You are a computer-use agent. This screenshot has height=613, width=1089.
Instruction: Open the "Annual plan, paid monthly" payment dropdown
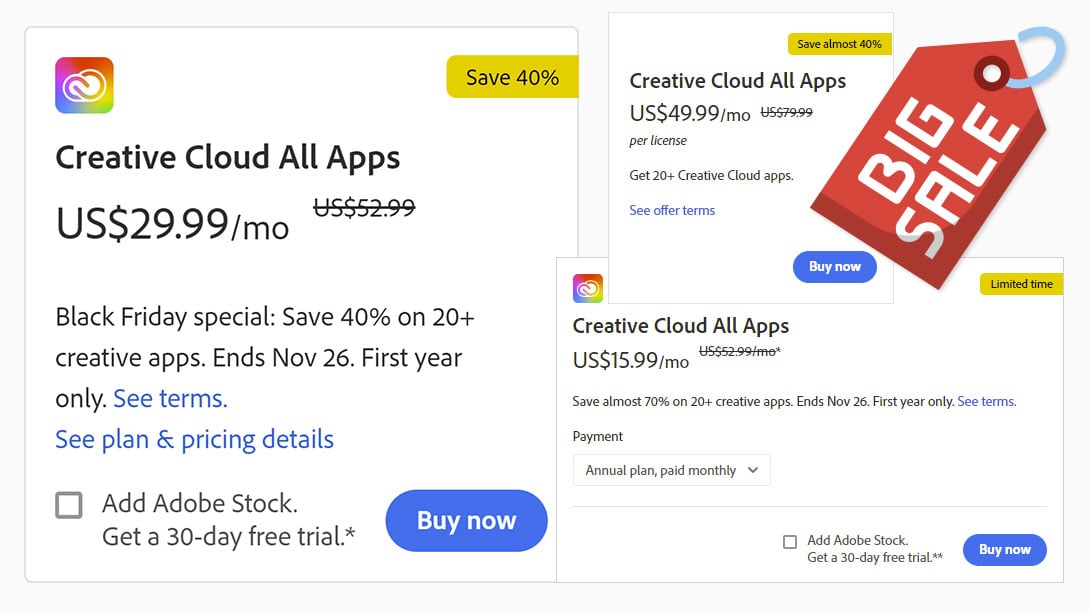coord(671,470)
